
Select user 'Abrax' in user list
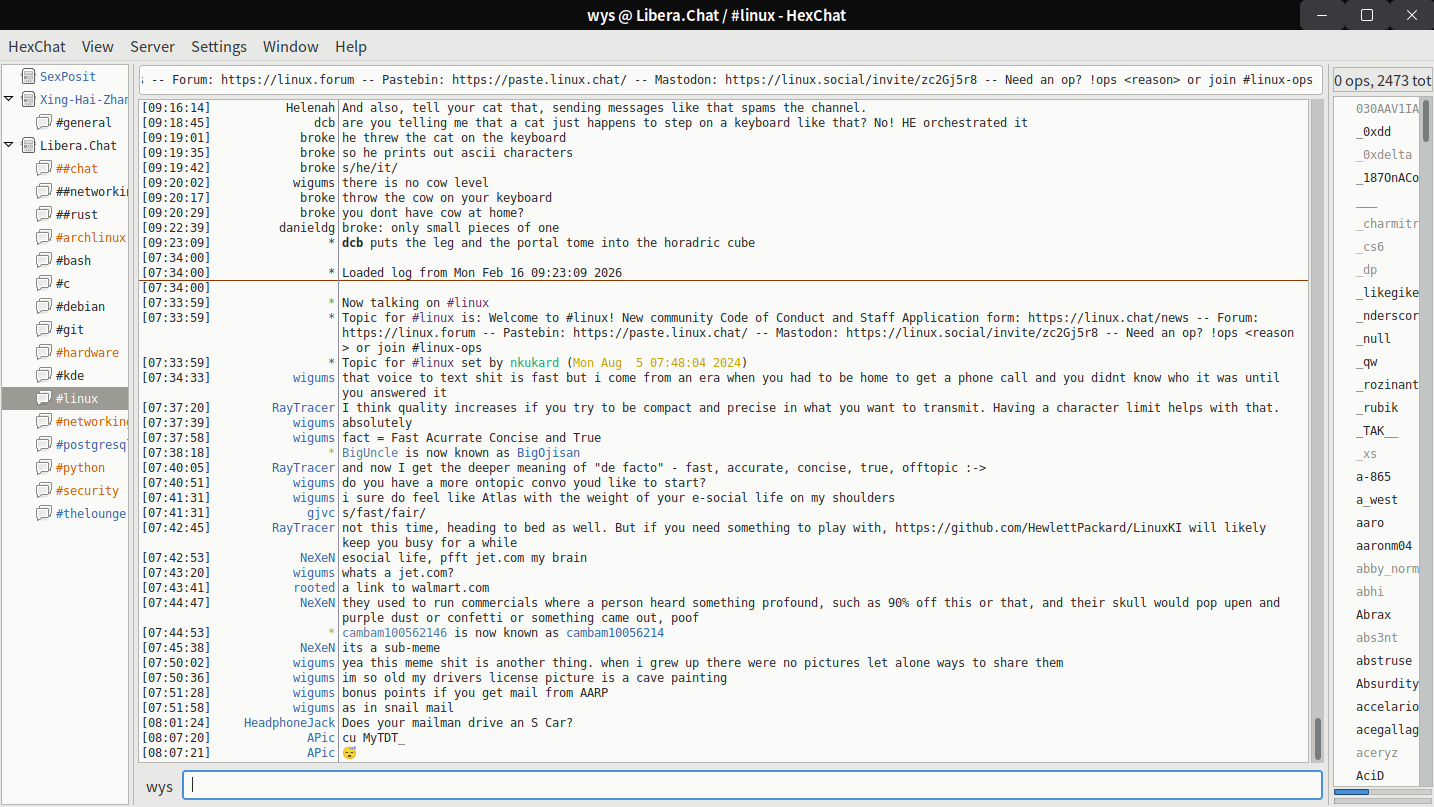1373,615
